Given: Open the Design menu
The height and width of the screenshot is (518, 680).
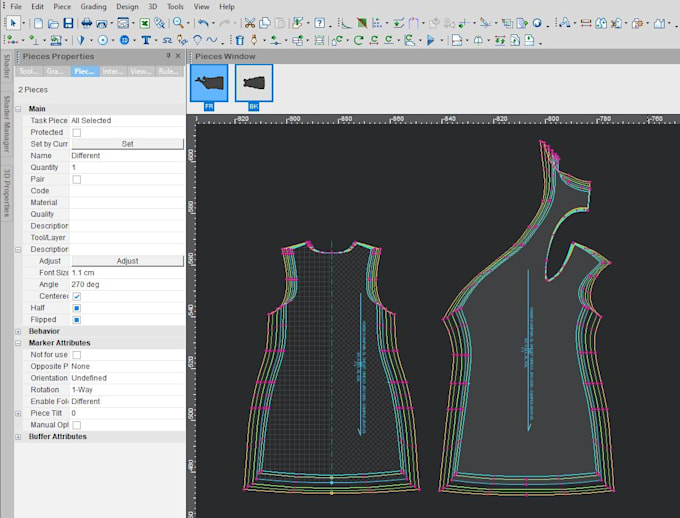Looking at the screenshot, I should [127, 7].
